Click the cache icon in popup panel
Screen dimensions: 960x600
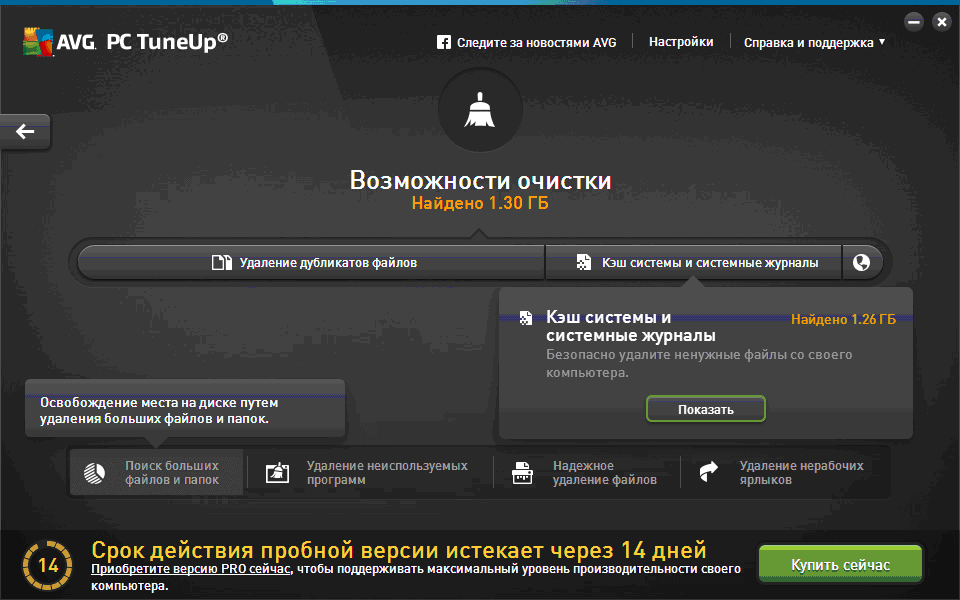(526, 318)
